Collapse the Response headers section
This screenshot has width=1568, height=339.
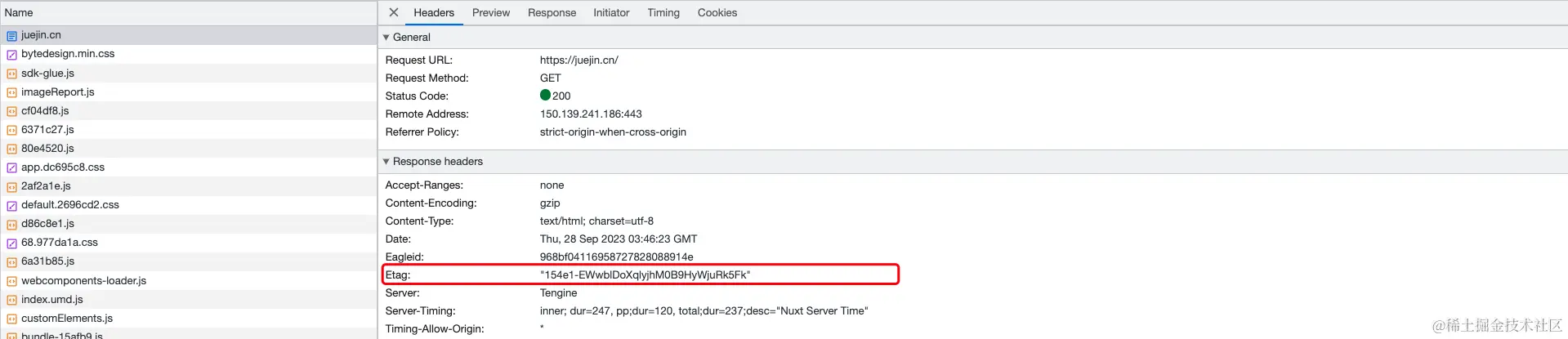(x=386, y=162)
